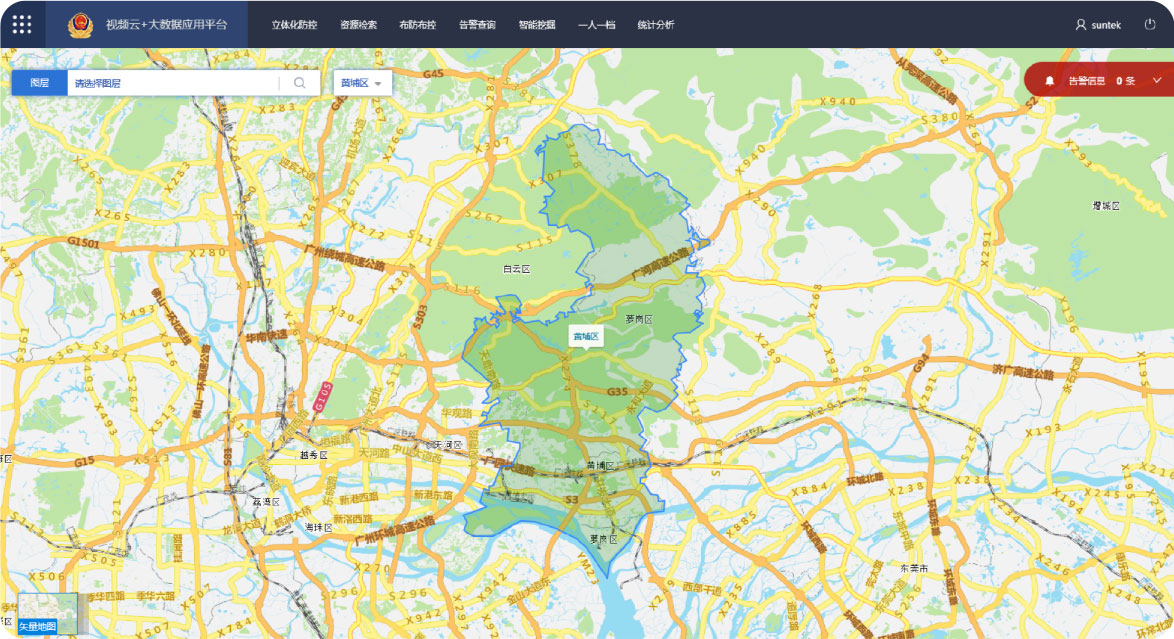
Task: Switch map type via 矢量地图 thumbnail
Action: [47, 614]
